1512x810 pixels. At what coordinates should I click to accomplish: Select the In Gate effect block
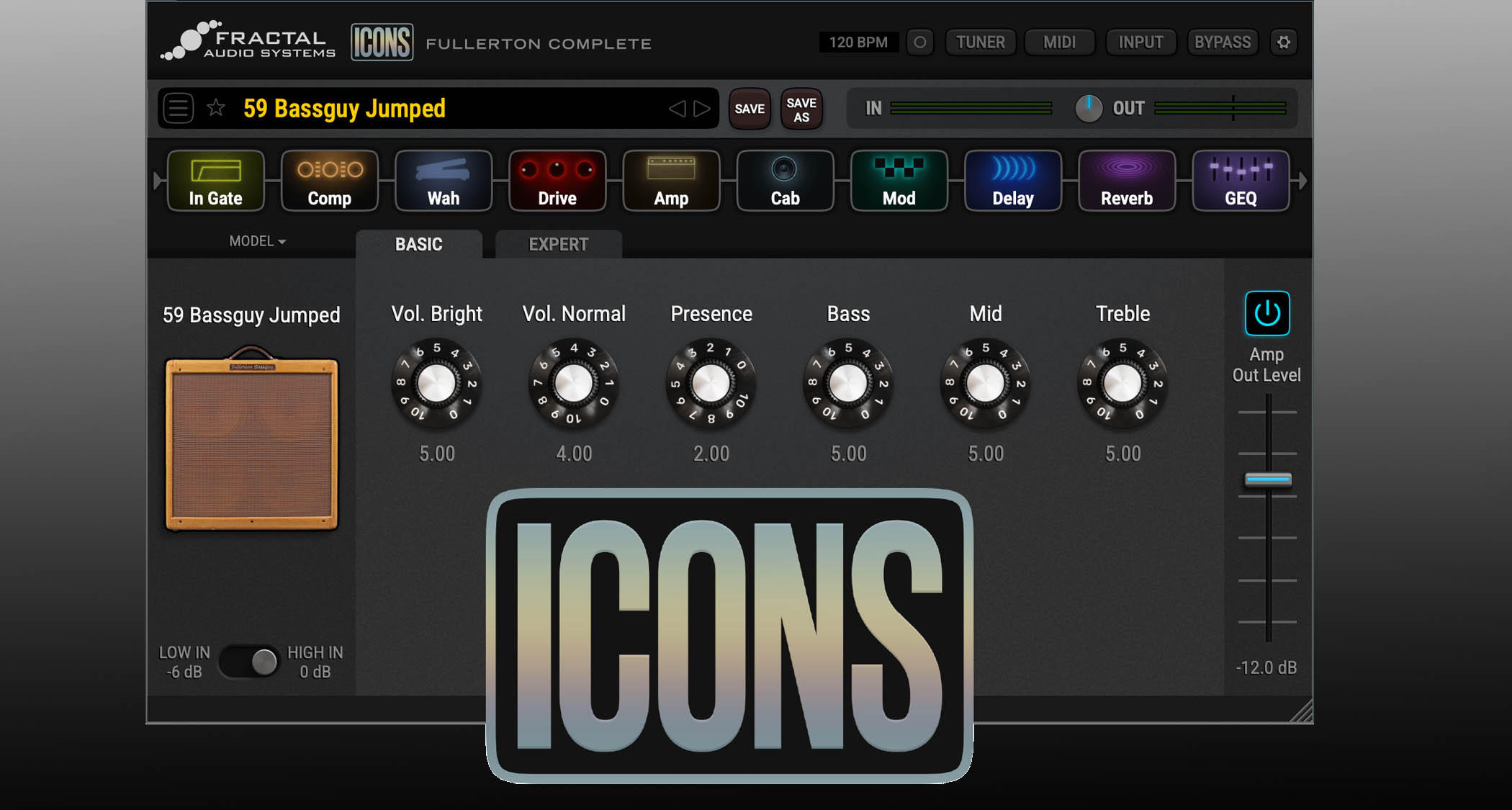click(215, 180)
